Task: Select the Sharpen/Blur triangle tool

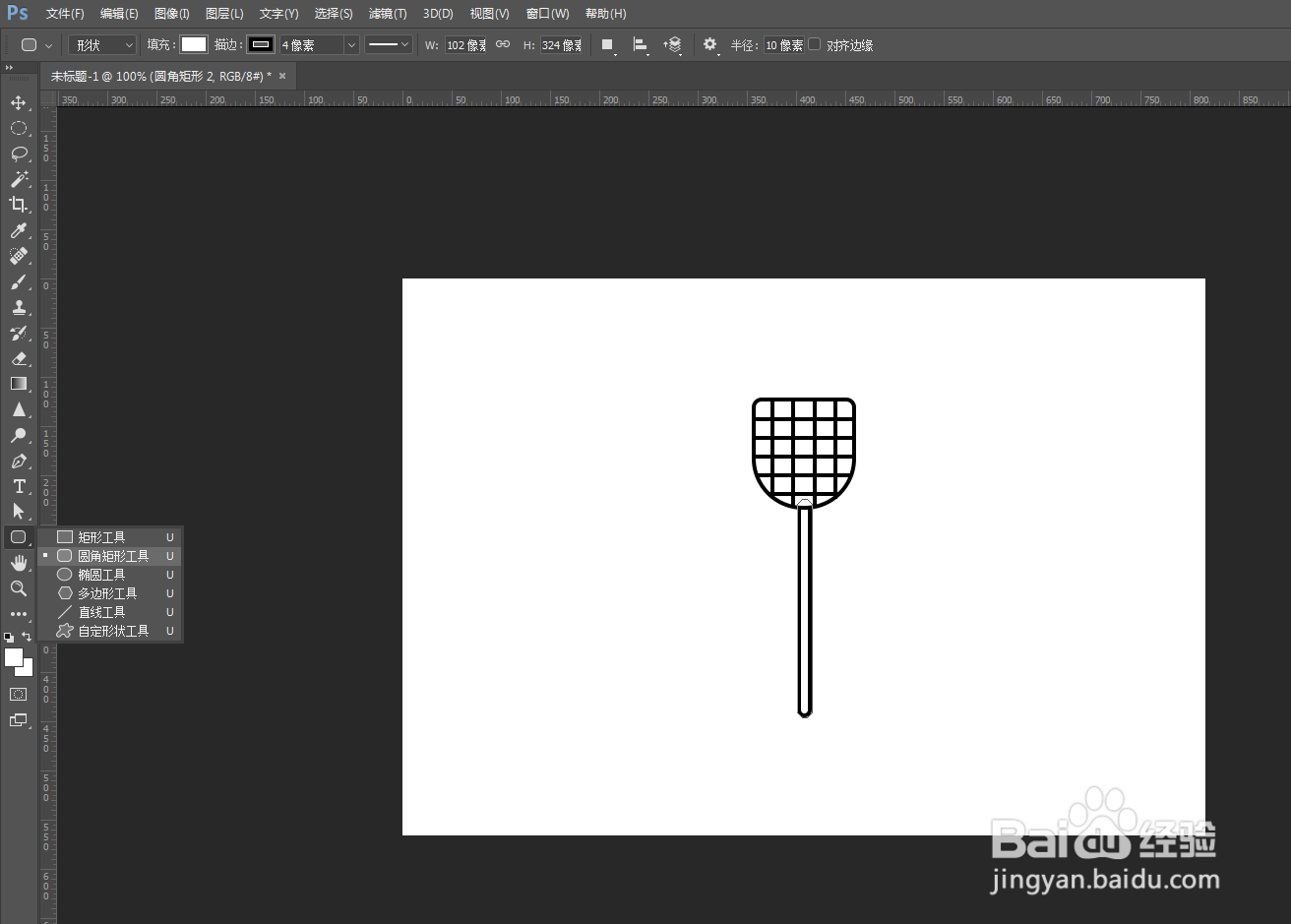Action: [x=19, y=409]
